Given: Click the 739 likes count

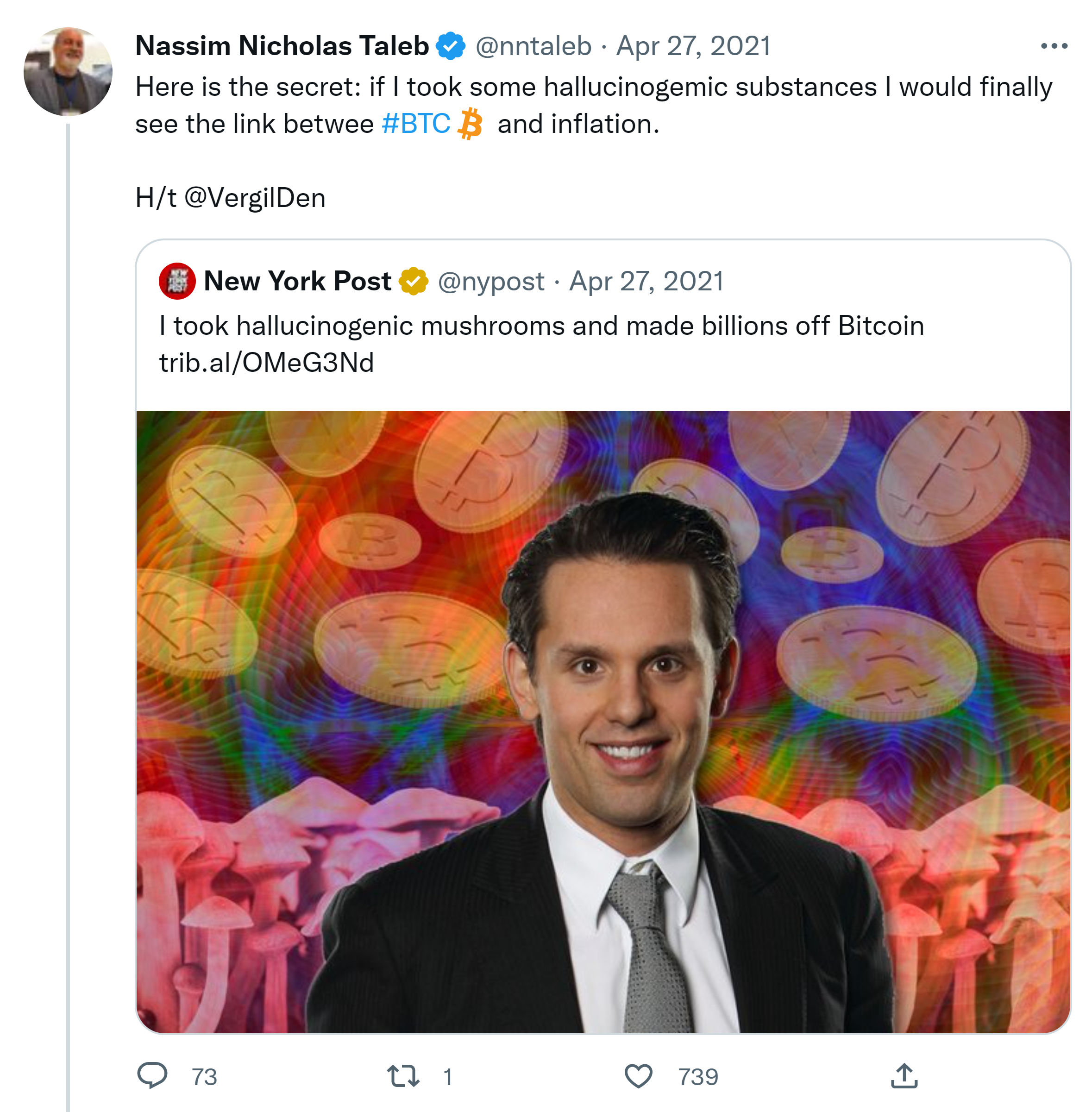Looking at the screenshot, I should coord(698,1077).
